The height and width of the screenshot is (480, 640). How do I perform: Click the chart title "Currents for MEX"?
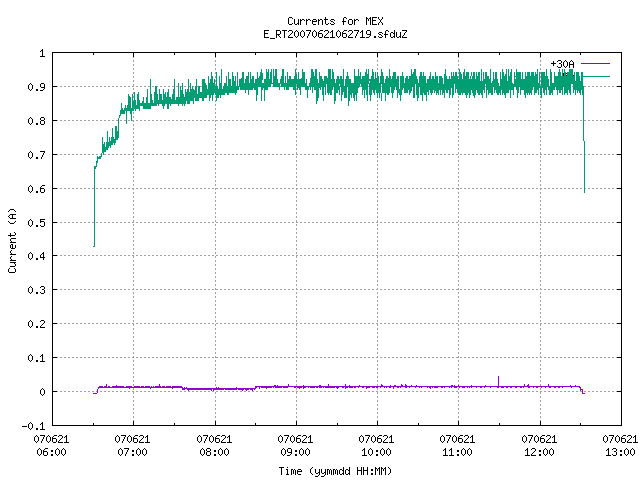[335, 21]
